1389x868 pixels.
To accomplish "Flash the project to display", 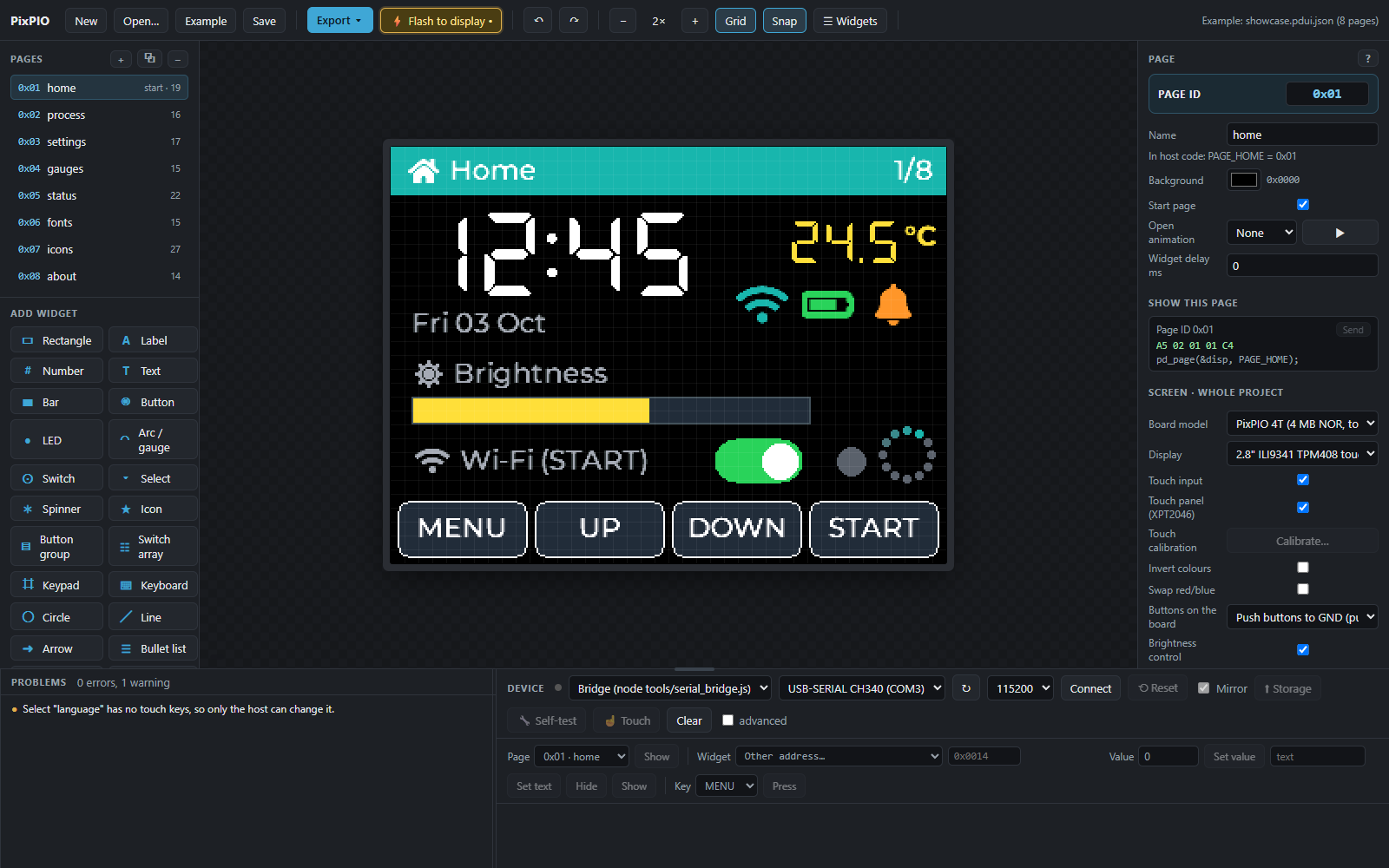I will pyautogui.click(x=441, y=21).
